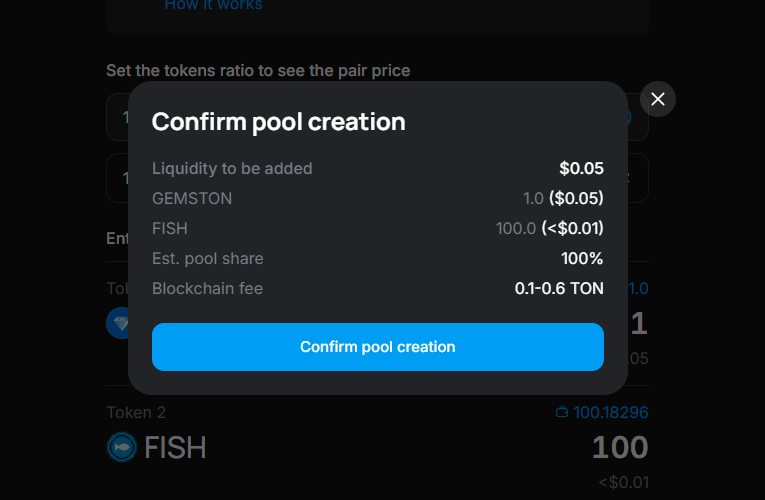
Task: Click the Token 1 amount field showing 1
Action: [x=638, y=323]
